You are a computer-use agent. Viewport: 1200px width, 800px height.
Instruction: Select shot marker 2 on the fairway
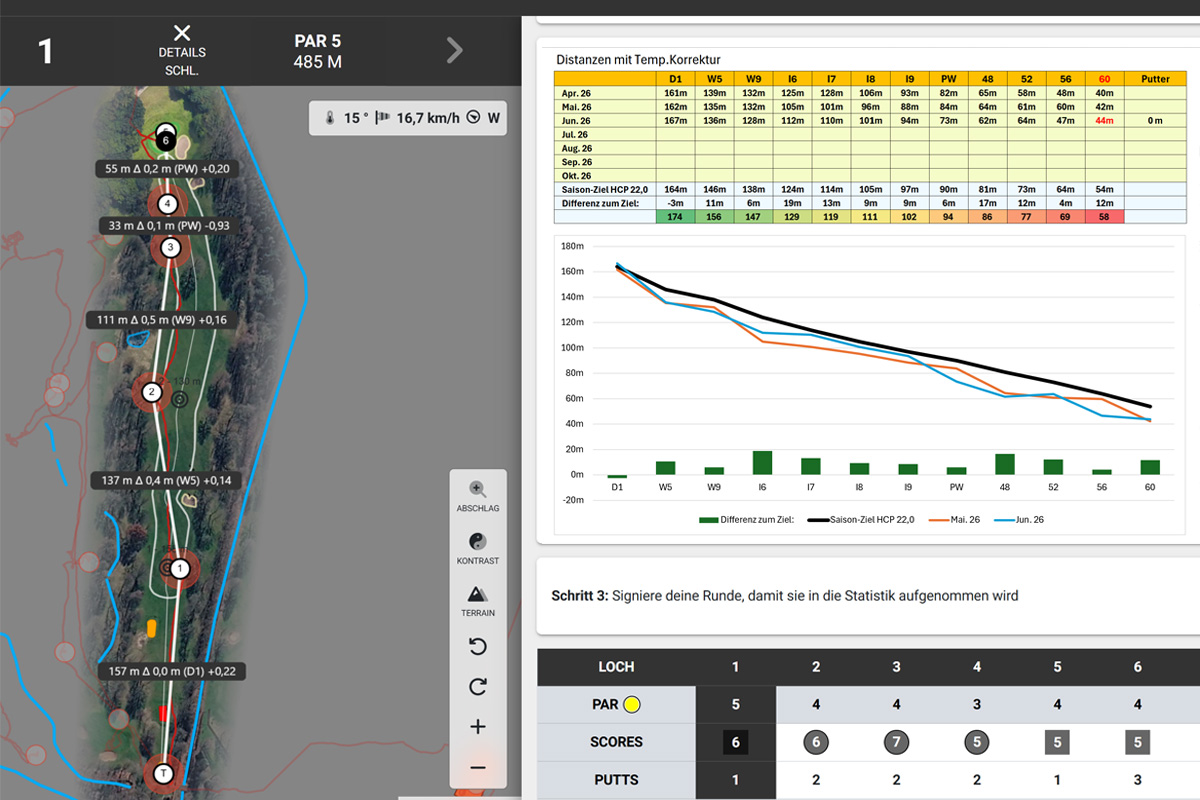152,392
